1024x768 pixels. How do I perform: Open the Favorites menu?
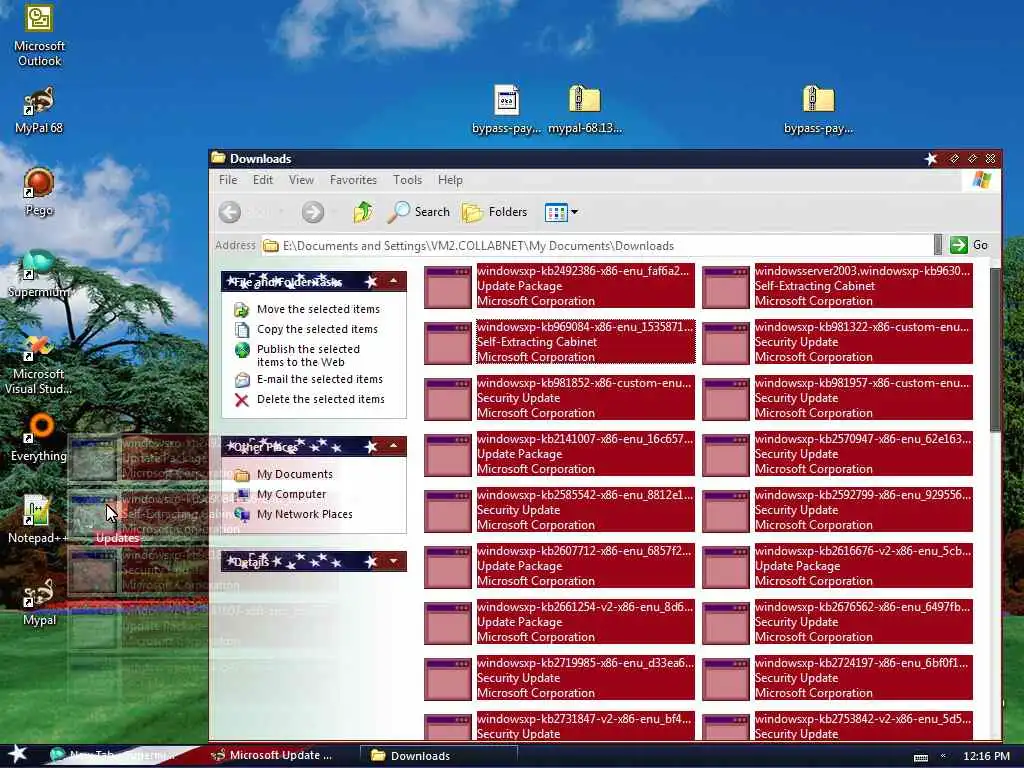click(x=353, y=180)
